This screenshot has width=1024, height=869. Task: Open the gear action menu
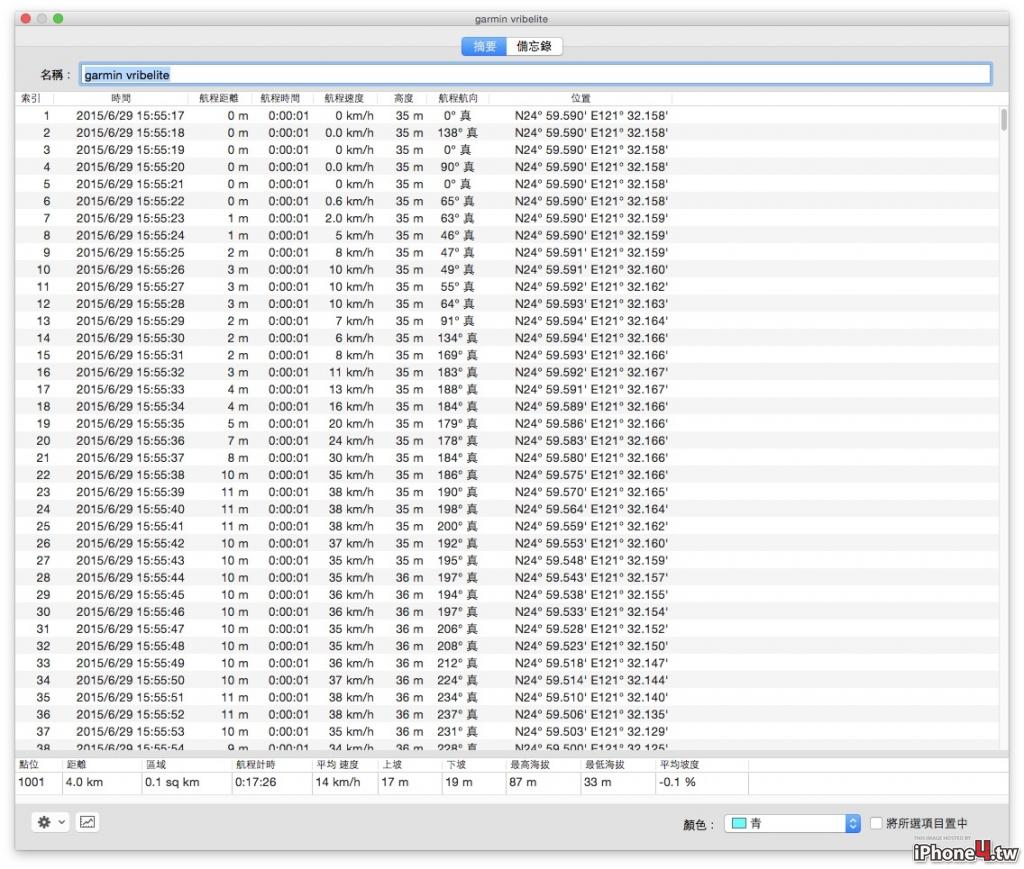(50, 822)
